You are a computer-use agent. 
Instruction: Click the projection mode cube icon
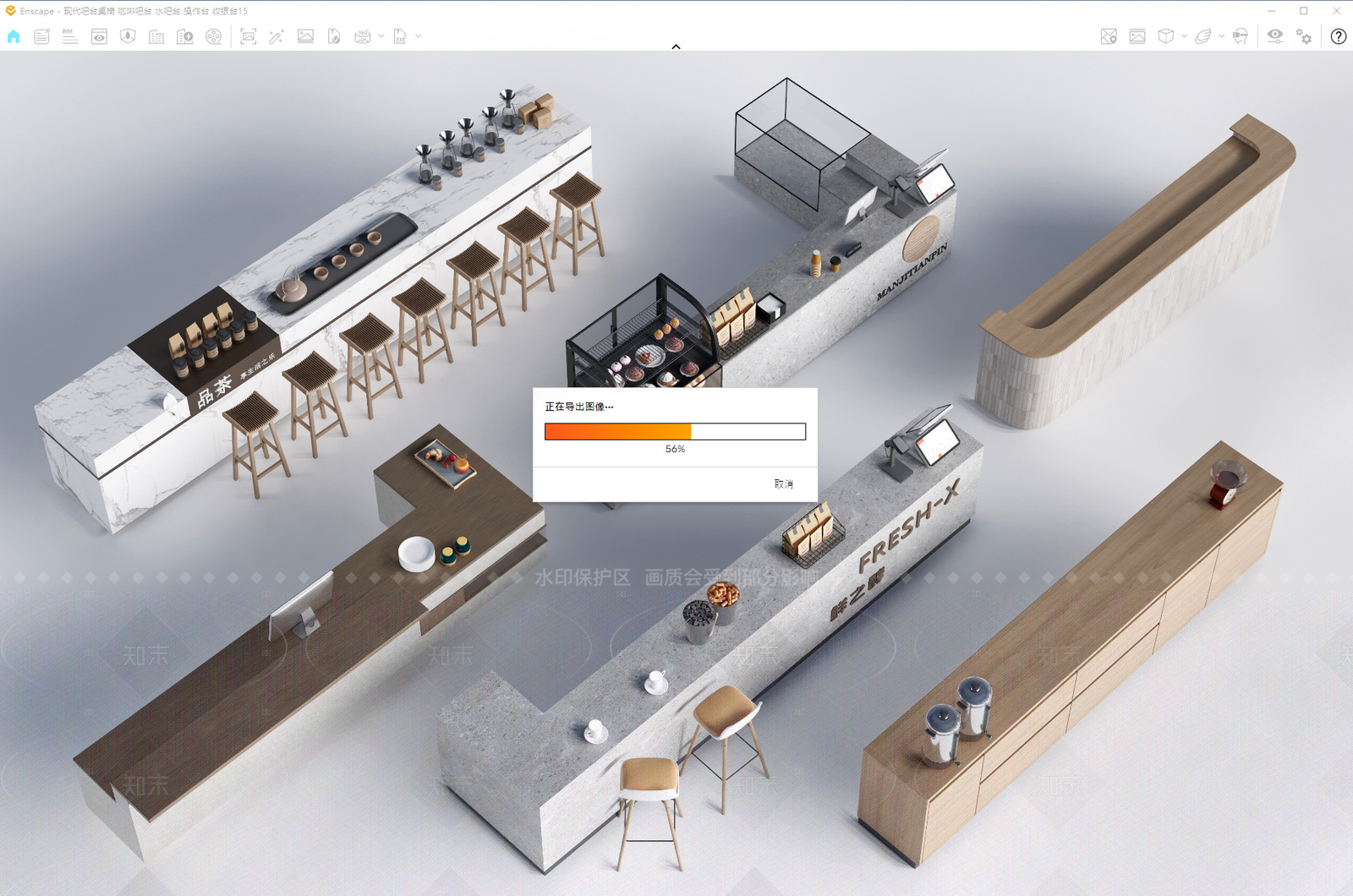(1166, 36)
